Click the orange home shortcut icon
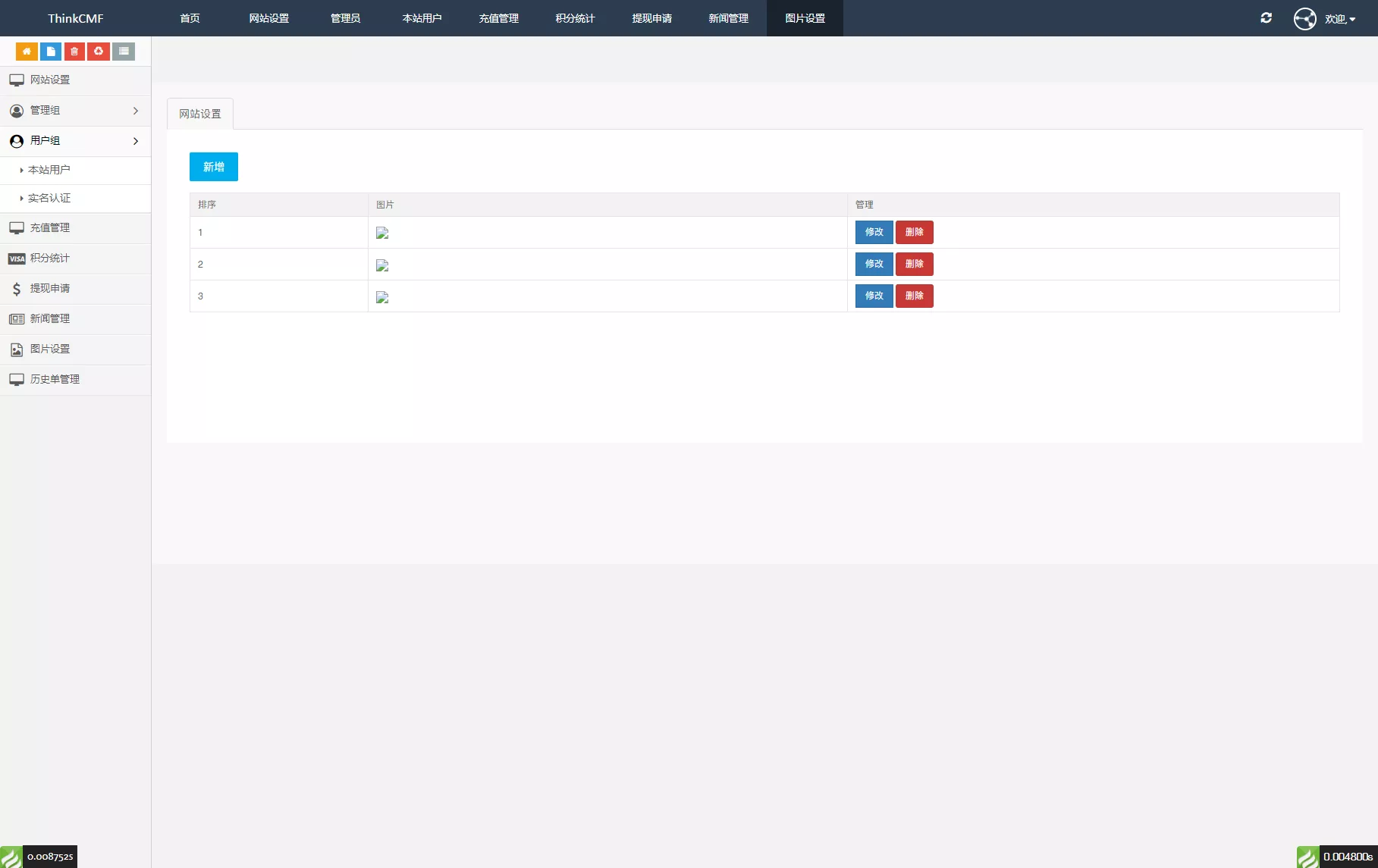This screenshot has height=868, width=1378. pos(27,52)
